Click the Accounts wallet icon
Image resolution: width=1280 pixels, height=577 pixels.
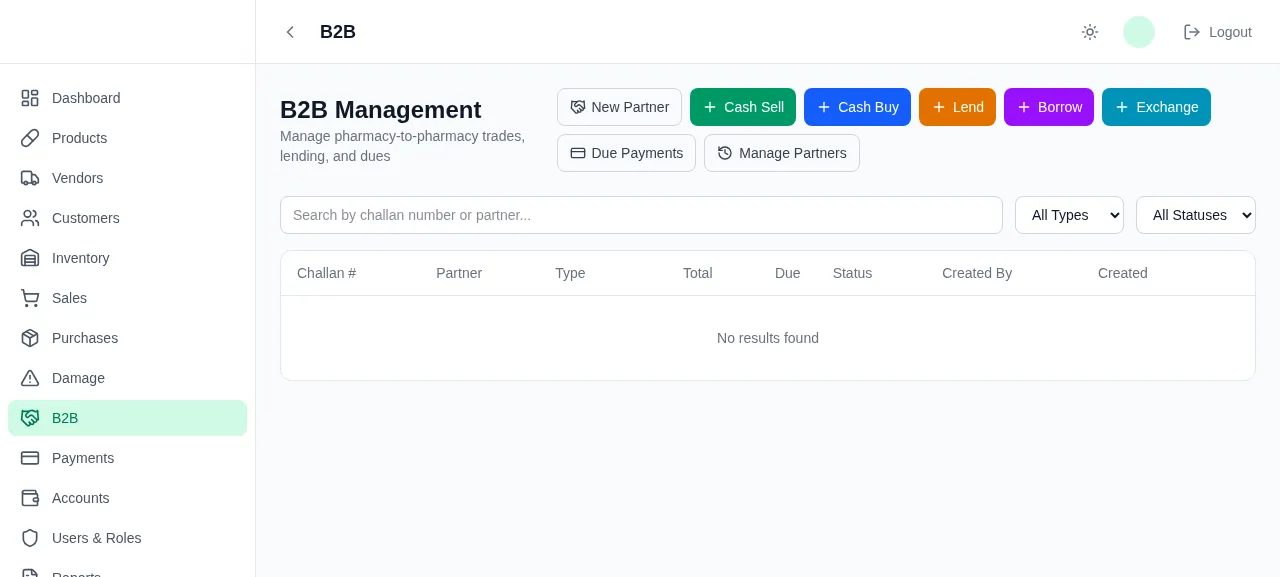(30, 498)
